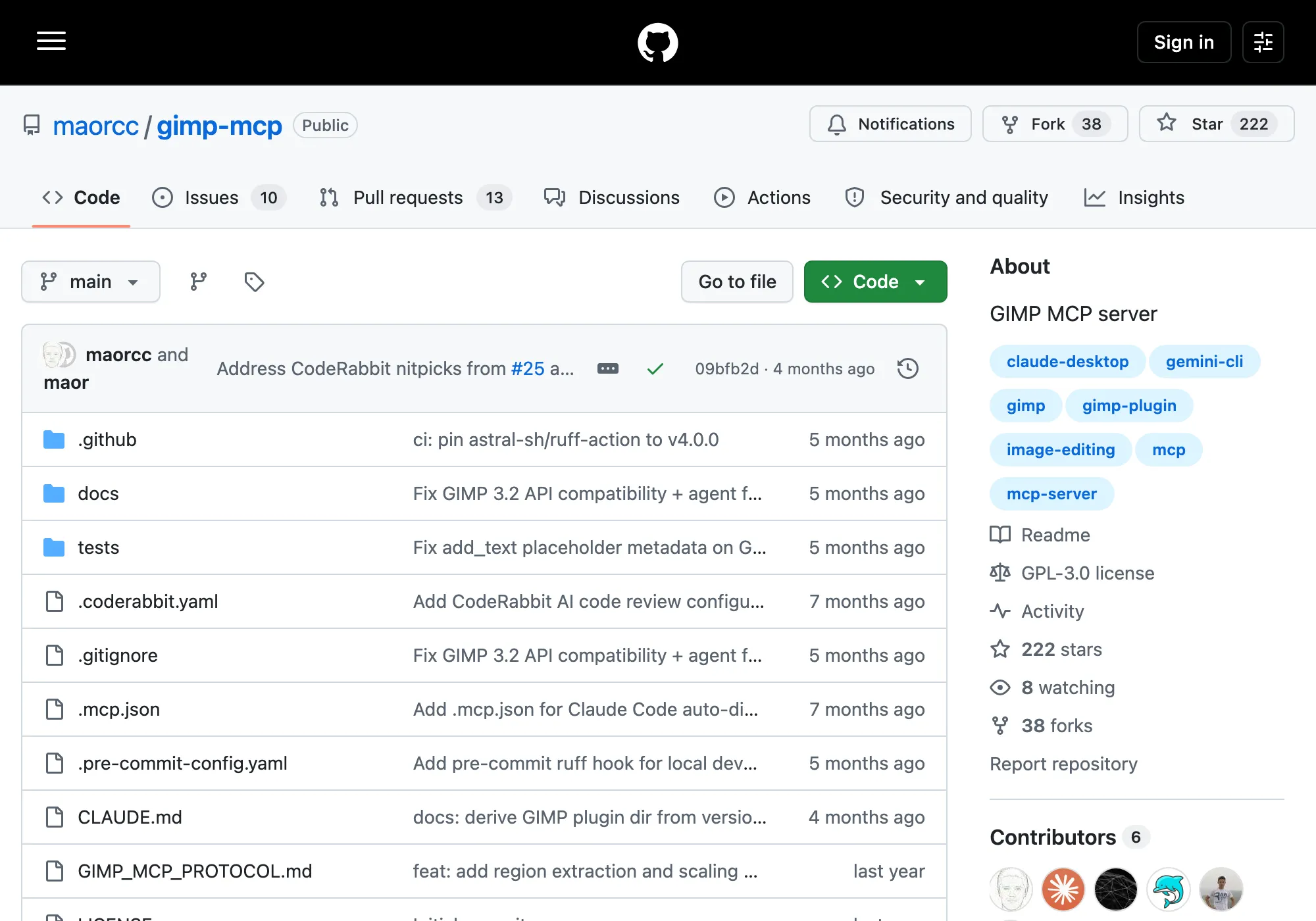
Task: Click file icon beside .coderabbit.yaml
Action: coord(54,601)
